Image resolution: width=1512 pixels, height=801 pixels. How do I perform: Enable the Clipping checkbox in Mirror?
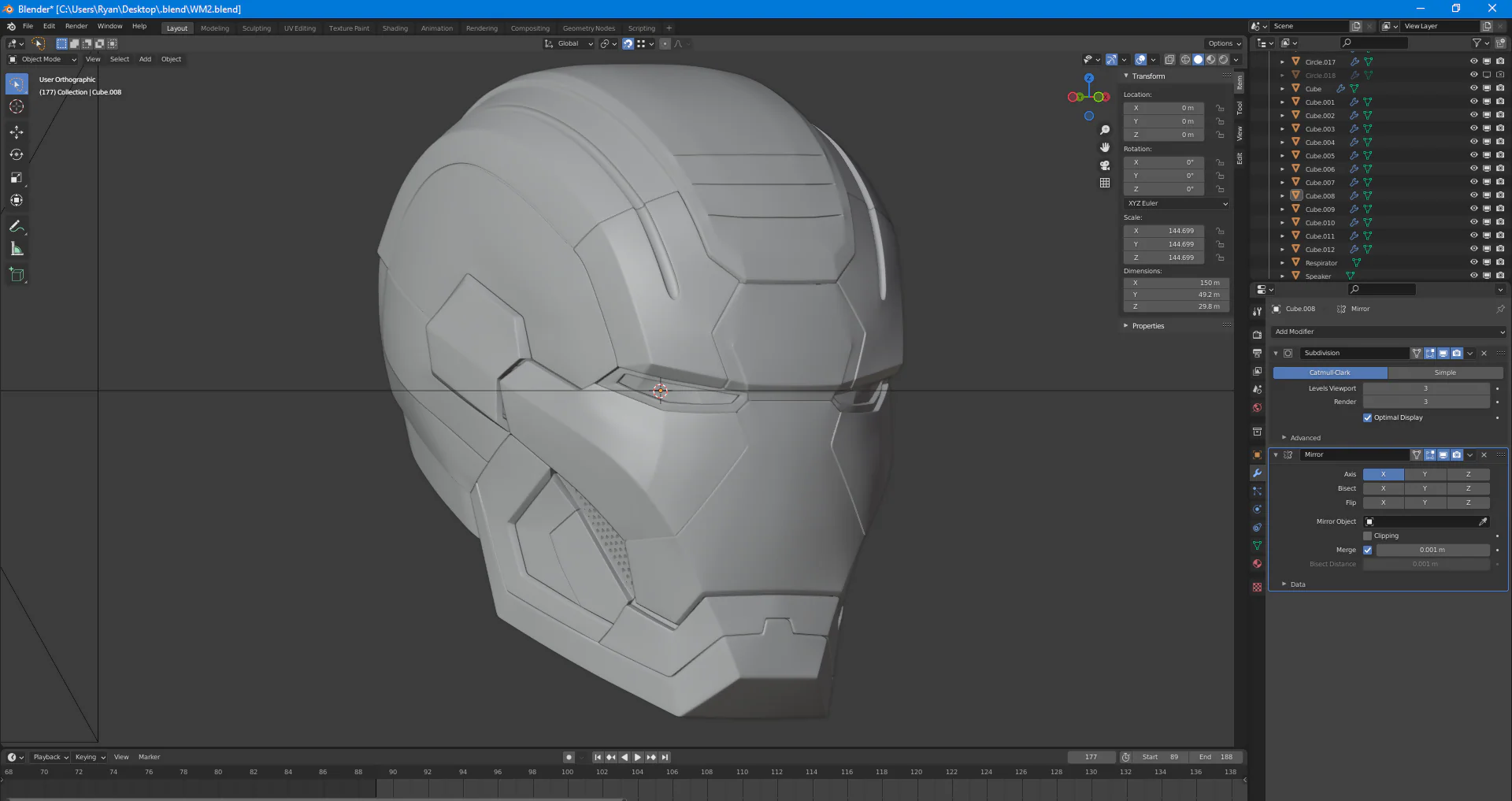[x=1367, y=536]
